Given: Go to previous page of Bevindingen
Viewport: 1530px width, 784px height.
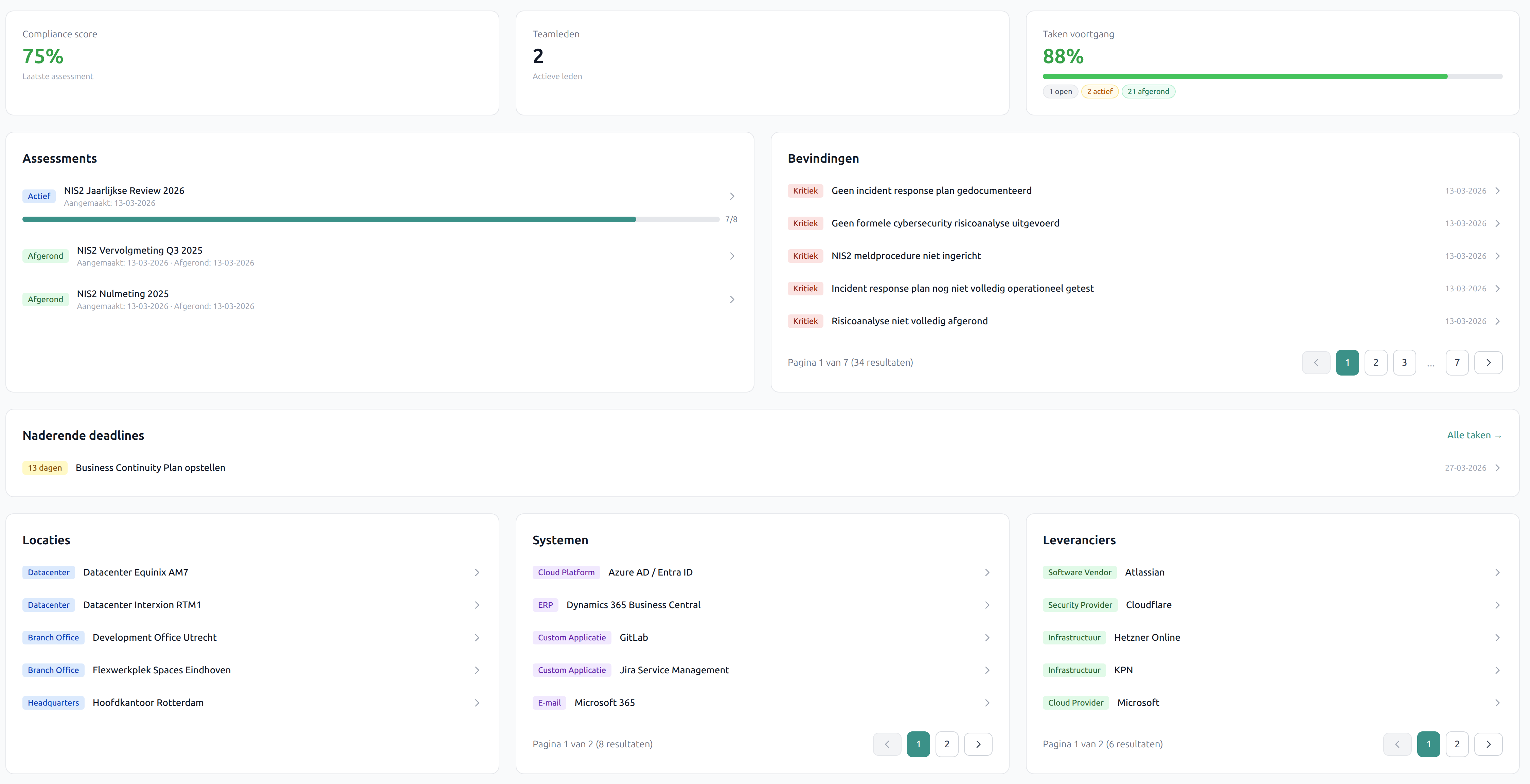Looking at the screenshot, I should pyautogui.click(x=1316, y=362).
